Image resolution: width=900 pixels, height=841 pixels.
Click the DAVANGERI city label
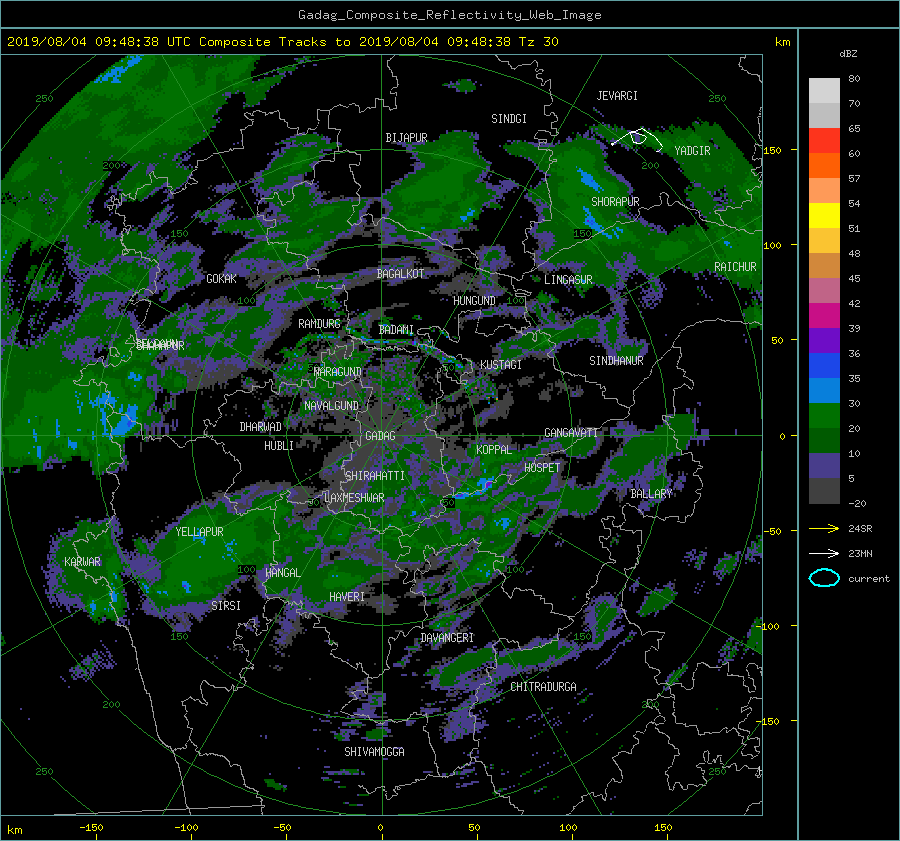[447, 638]
